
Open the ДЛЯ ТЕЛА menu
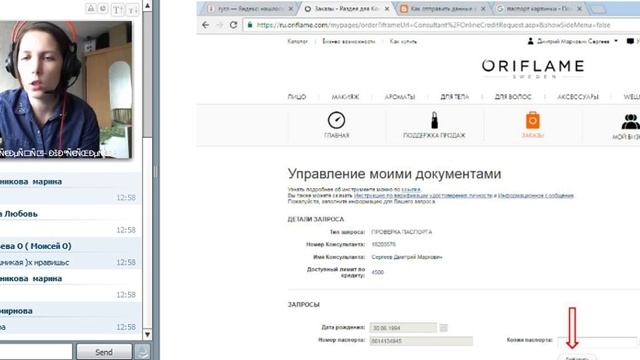pos(454,97)
